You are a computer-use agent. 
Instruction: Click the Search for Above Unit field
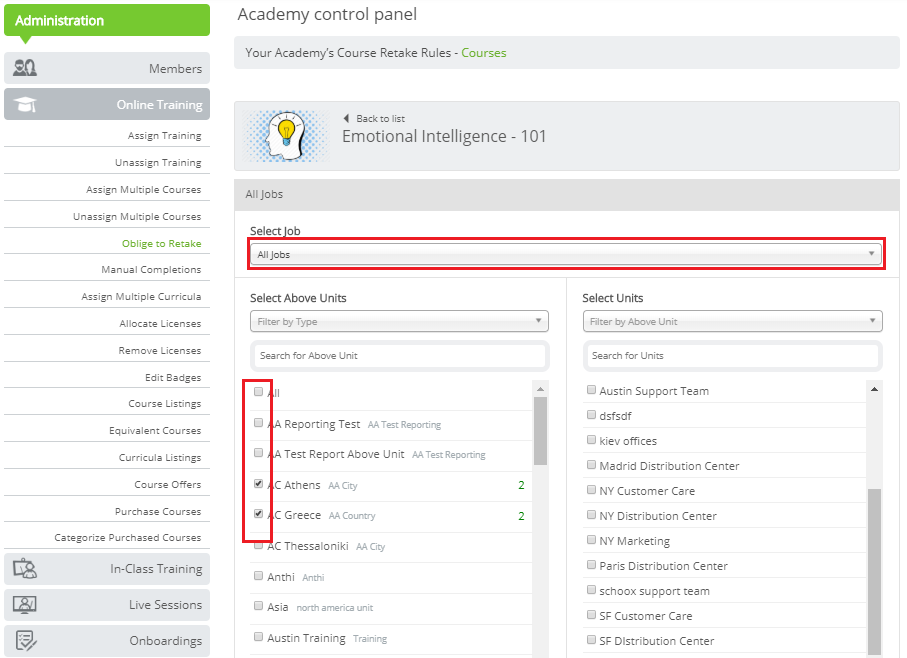tap(400, 356)
